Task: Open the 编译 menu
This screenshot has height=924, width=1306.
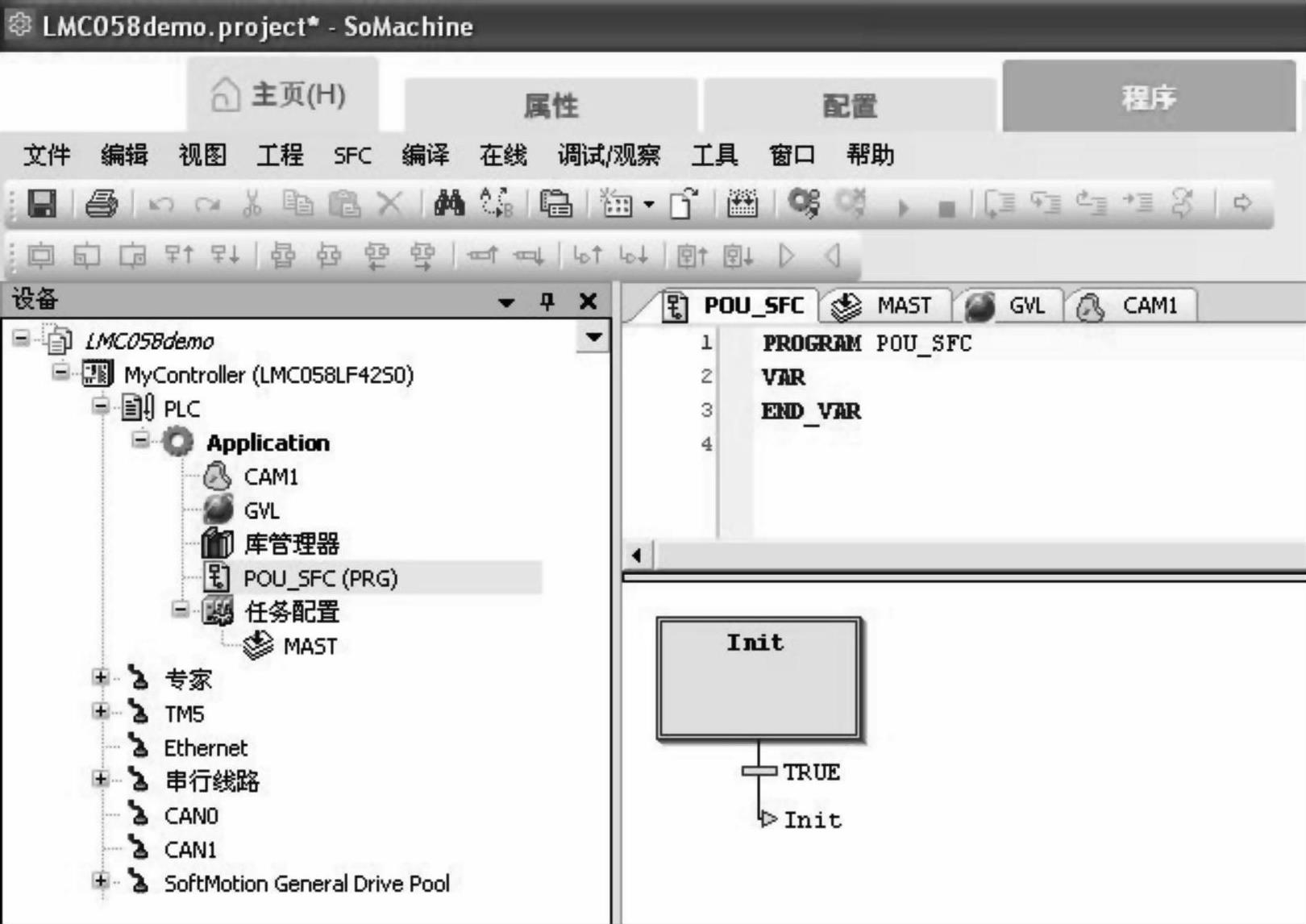Action: (425, 155)
